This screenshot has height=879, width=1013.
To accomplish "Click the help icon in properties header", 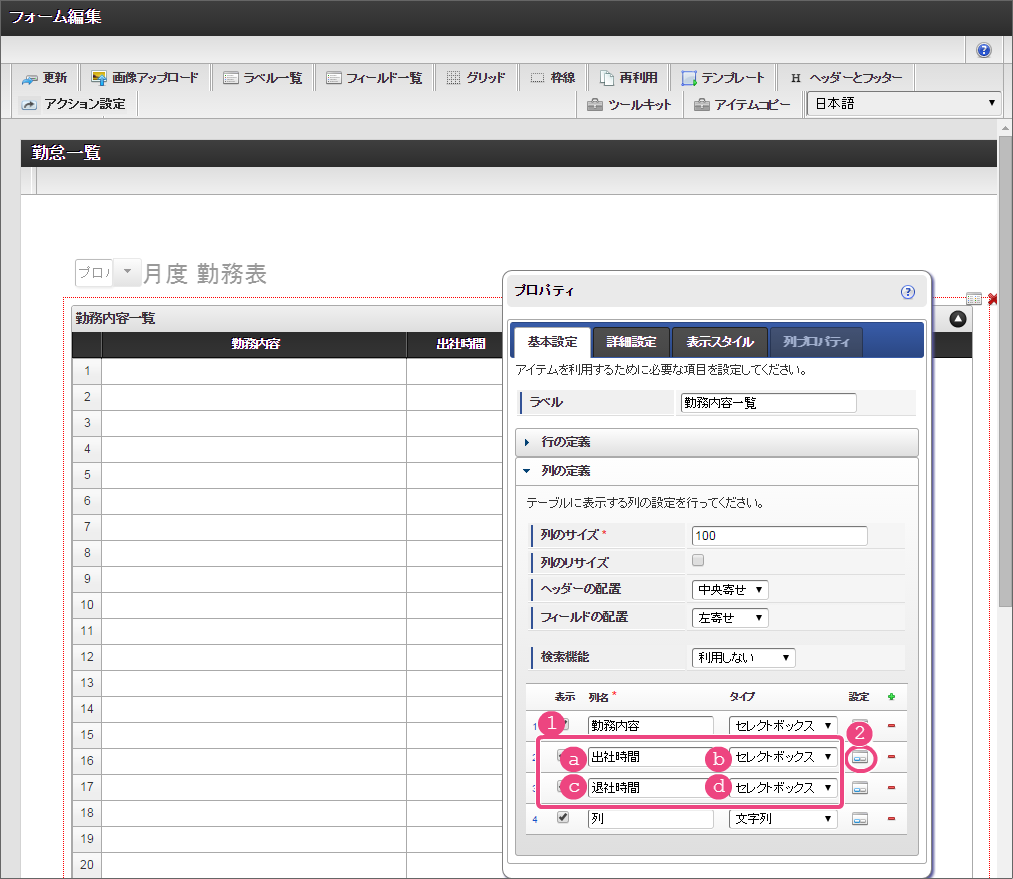I will point(908,292).
